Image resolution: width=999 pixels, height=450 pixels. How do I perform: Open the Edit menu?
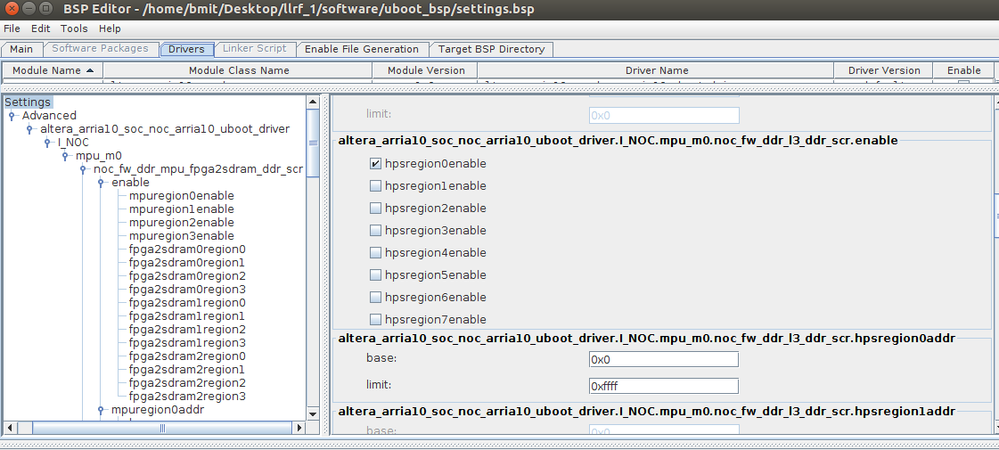pos(41,29)
